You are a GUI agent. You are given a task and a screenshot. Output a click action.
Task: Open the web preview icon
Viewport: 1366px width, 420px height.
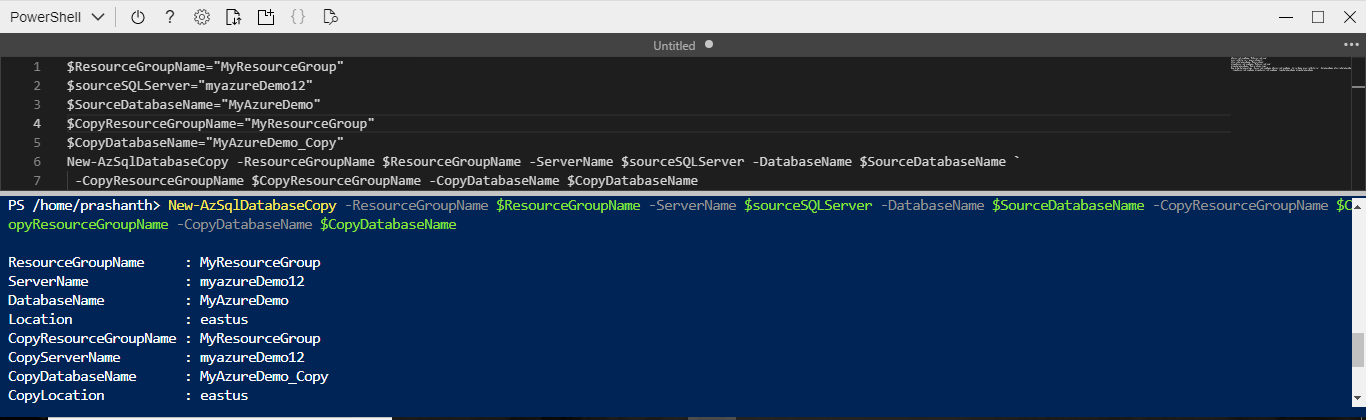[x=331, y=17]
